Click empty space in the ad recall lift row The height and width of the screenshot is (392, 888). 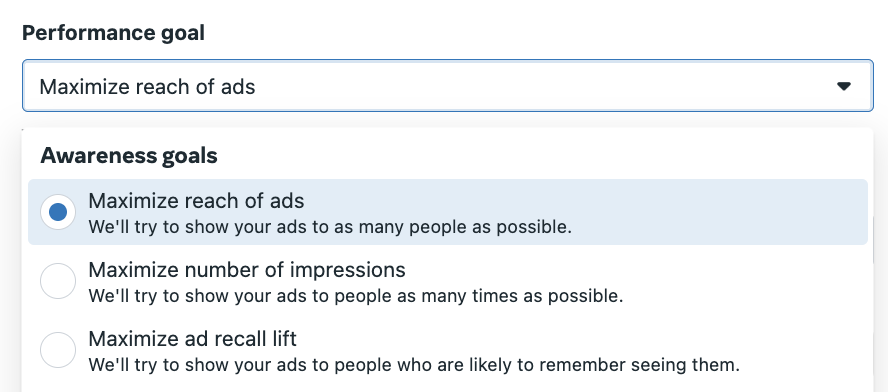tap(804, 350)
